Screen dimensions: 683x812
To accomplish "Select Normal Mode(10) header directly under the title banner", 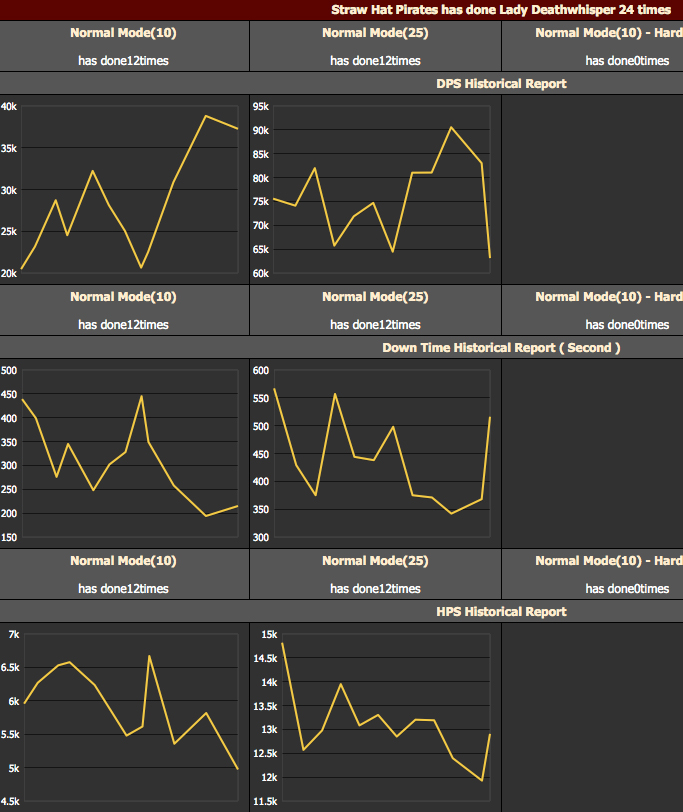I will pos(123,33).
